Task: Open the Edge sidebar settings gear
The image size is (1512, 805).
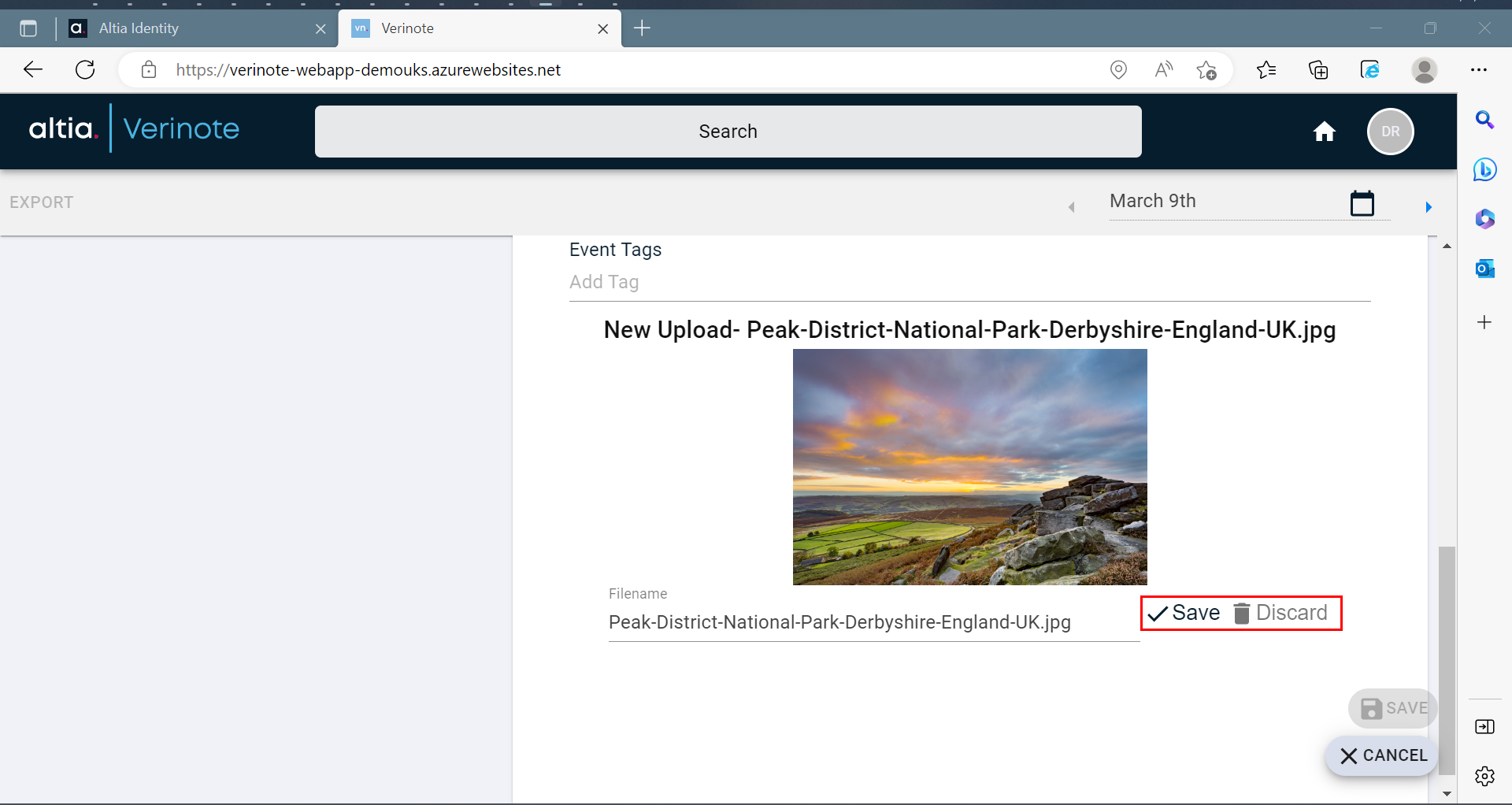Action: click(1484, 776)
